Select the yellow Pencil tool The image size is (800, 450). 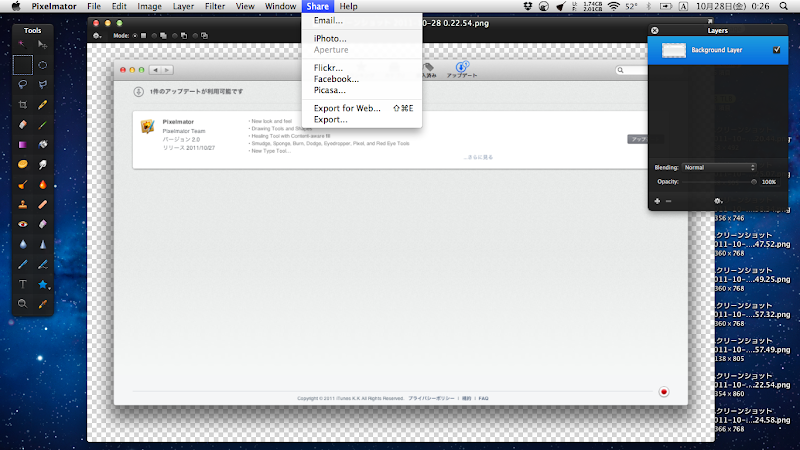coord(43,105)
